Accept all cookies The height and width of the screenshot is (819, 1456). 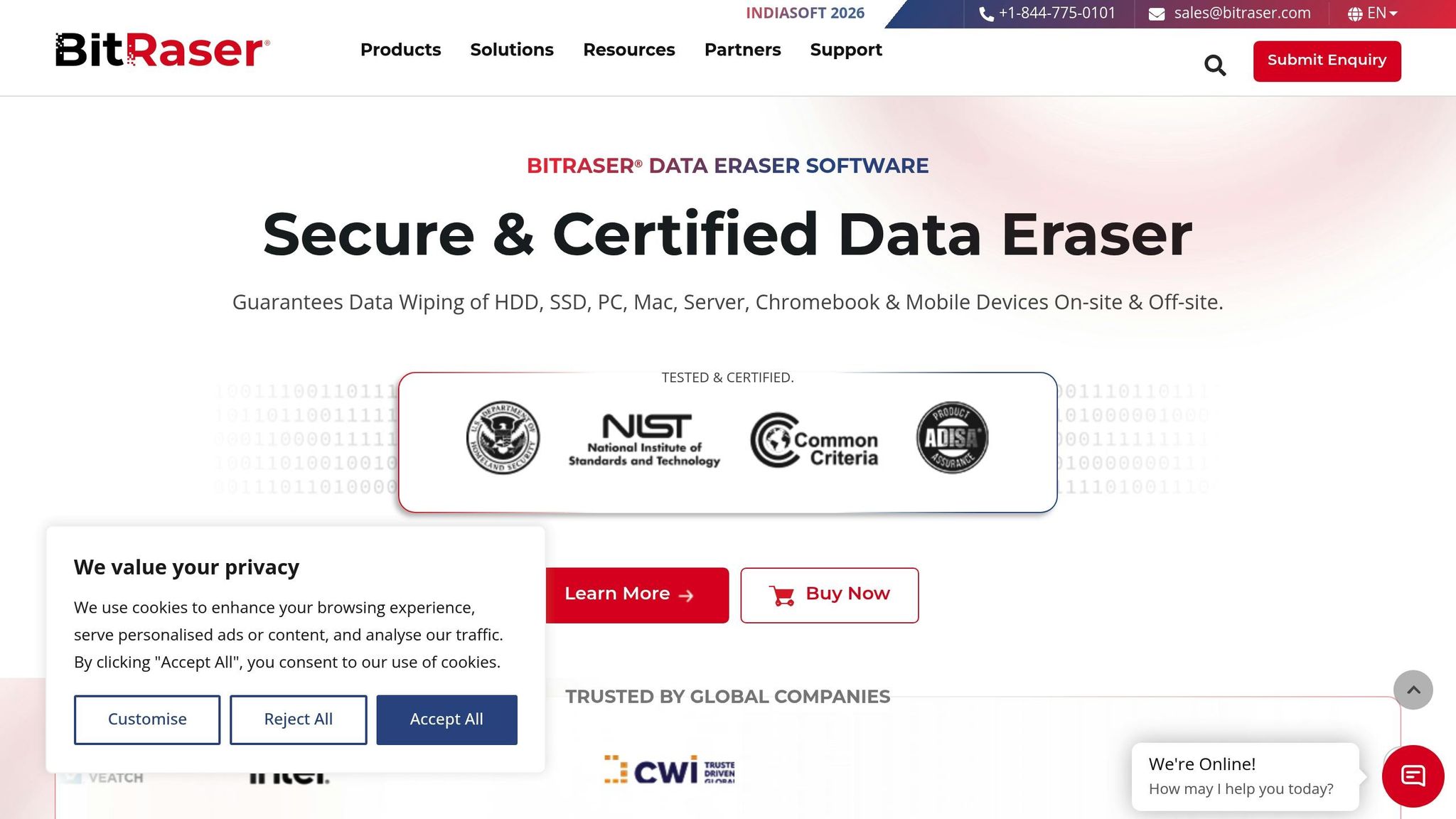click(x=446, y=719)
